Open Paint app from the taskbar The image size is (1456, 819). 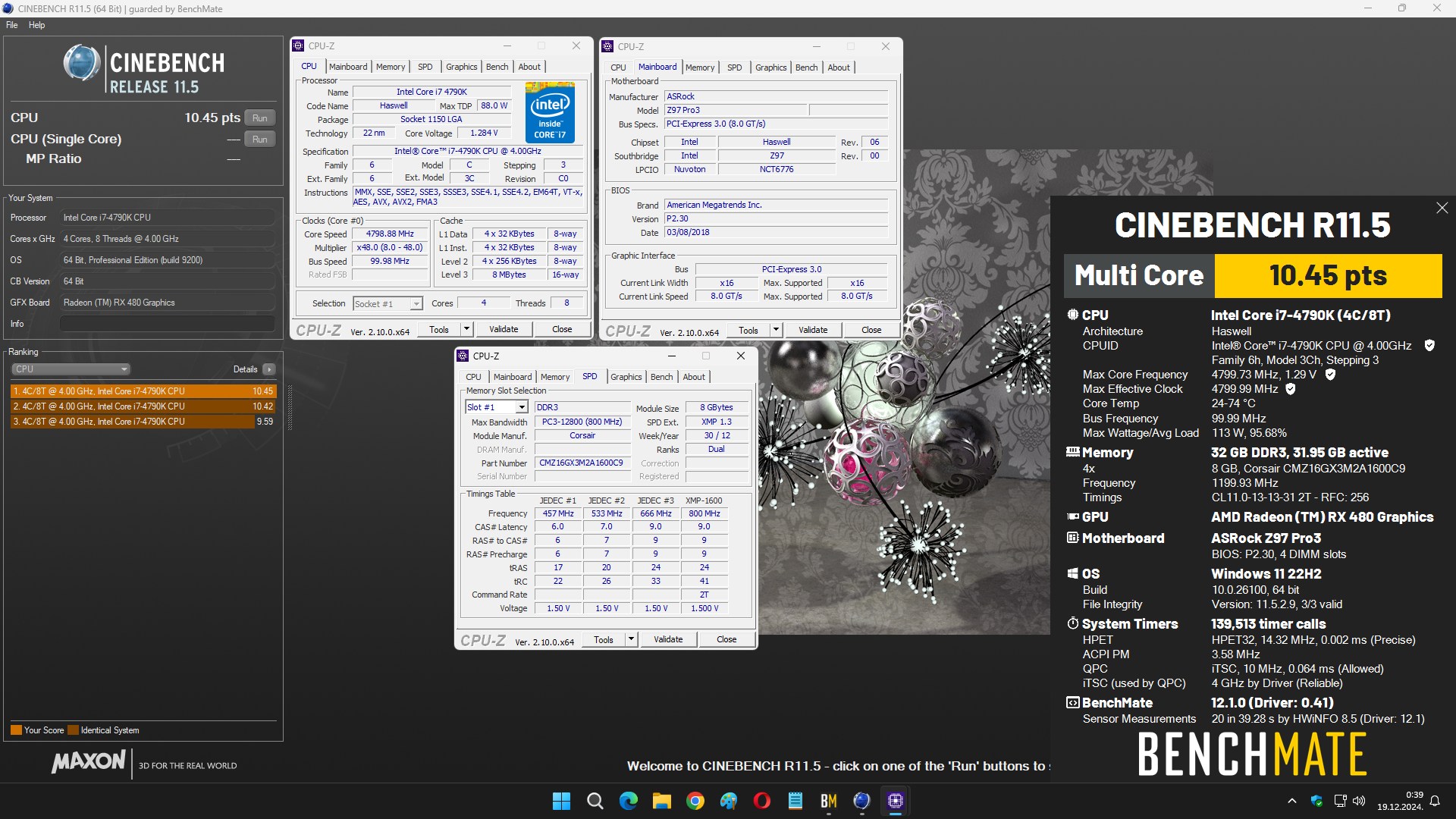click(729, 801)
